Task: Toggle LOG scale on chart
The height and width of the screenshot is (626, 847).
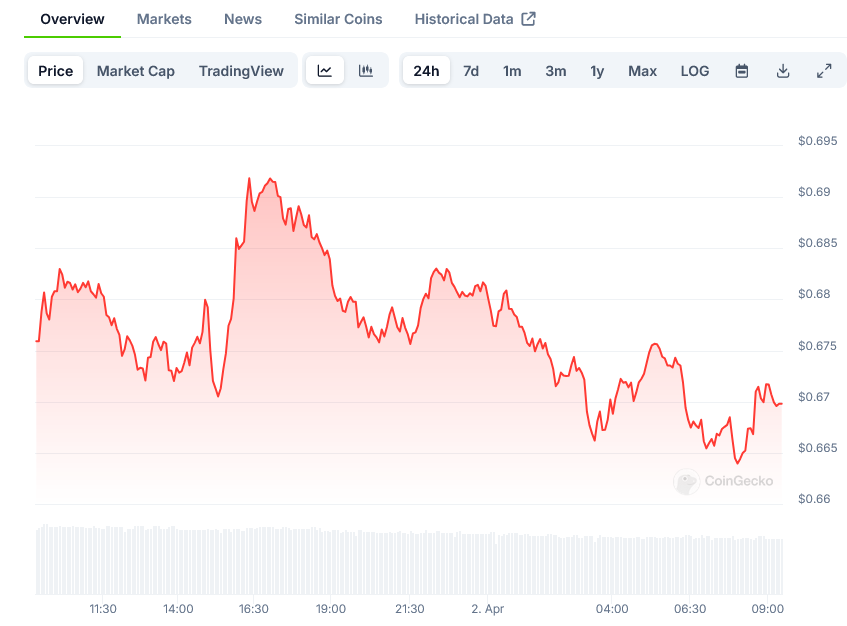Action: point(695,71)
